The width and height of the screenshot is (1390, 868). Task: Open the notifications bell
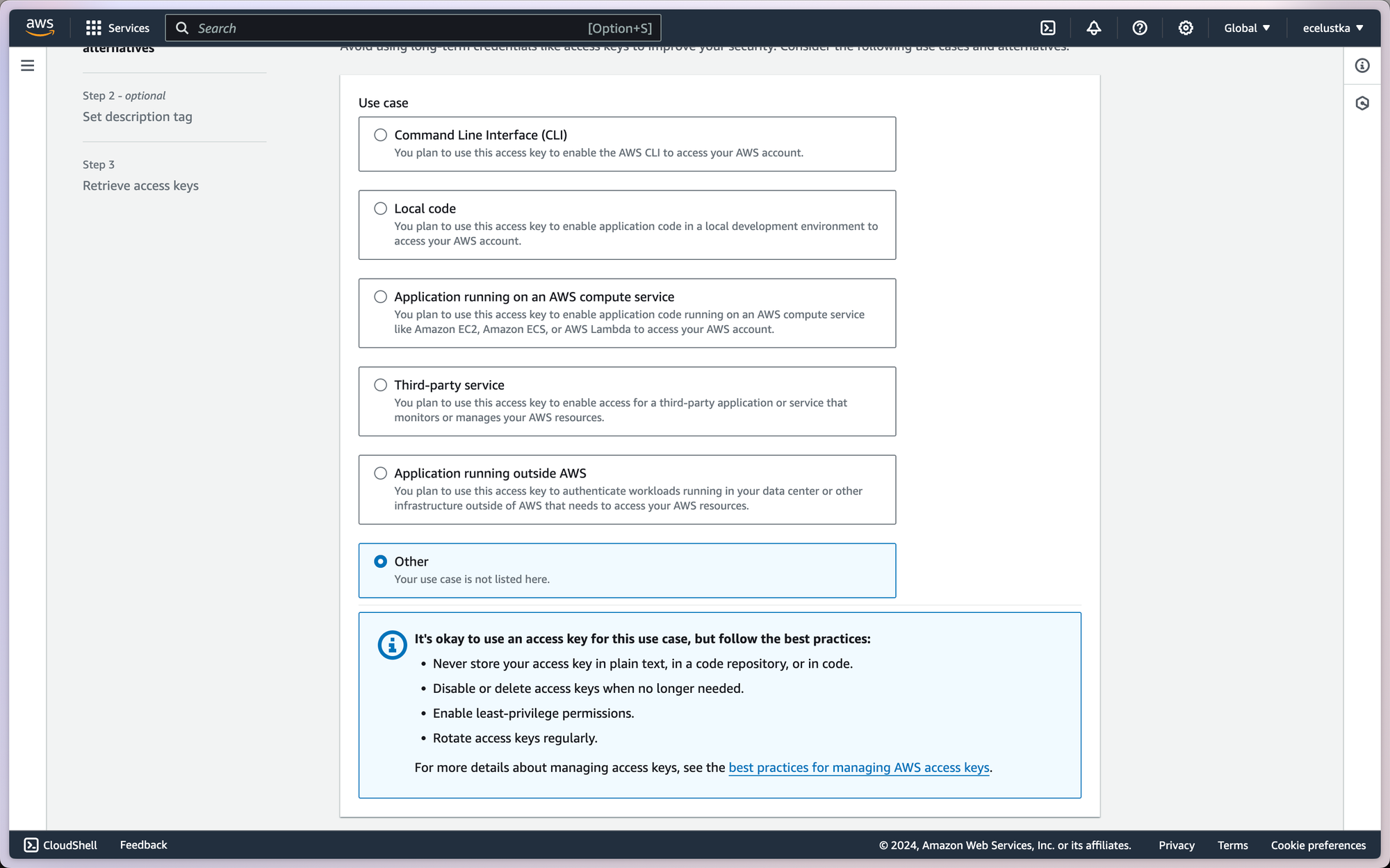(x=1093, y=28)
